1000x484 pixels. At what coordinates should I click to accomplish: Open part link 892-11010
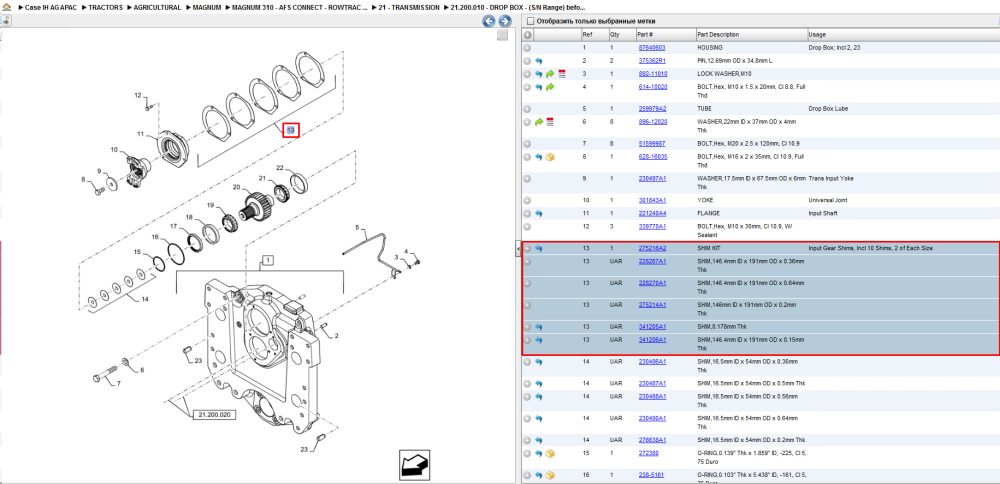tap(652, 74)
